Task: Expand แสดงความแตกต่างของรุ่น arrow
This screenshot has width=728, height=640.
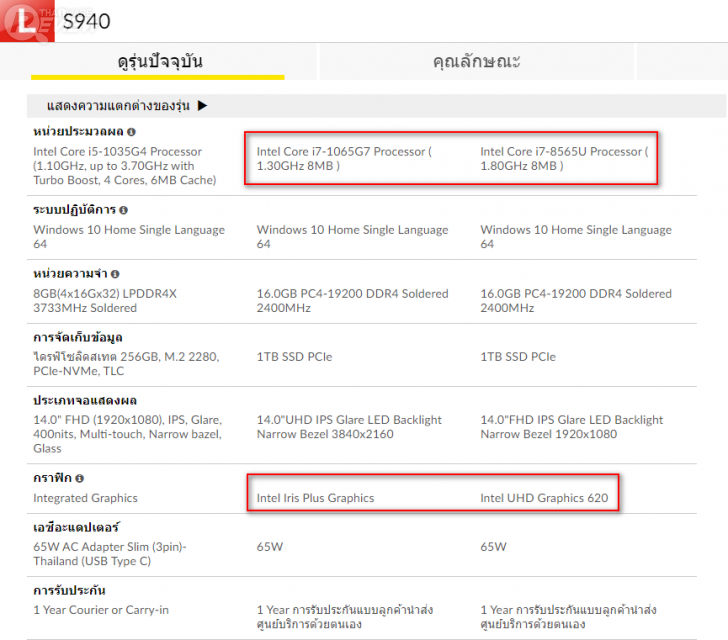Action: (202, 105)
